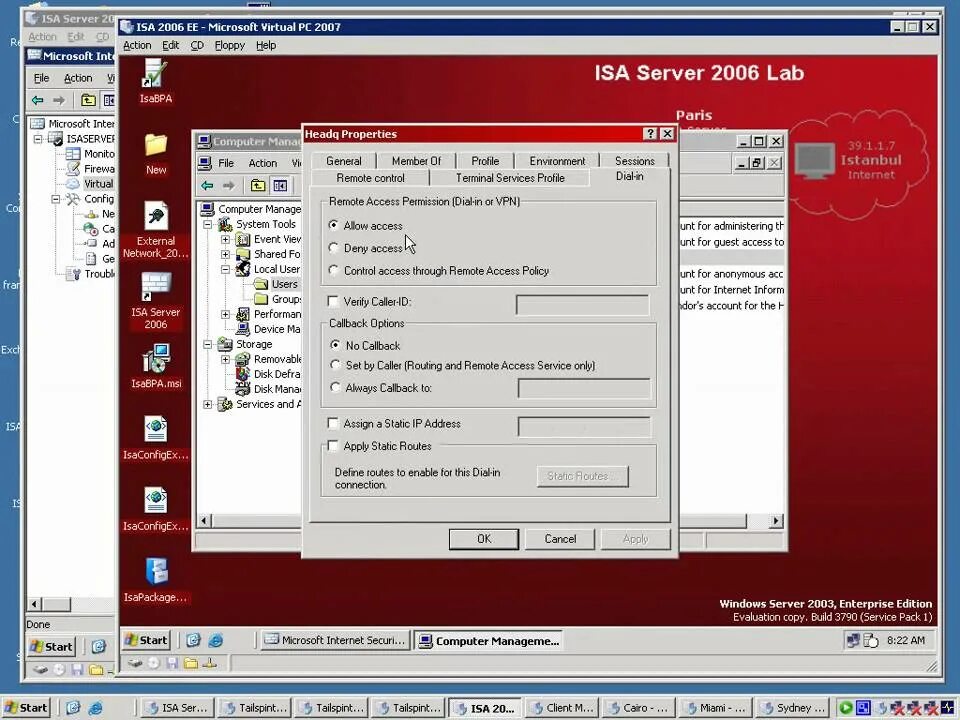Screen dimensions: 960x720
Task: Click the green icon in host system tray
Action: point(846,708)
